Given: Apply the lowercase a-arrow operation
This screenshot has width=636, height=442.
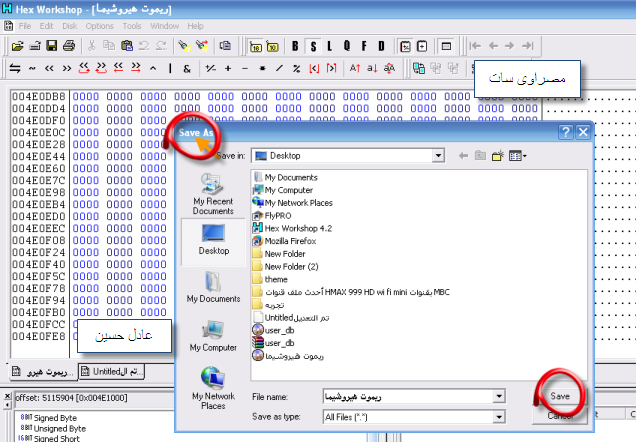Looking at the screenshot, I should pos(372,69).
